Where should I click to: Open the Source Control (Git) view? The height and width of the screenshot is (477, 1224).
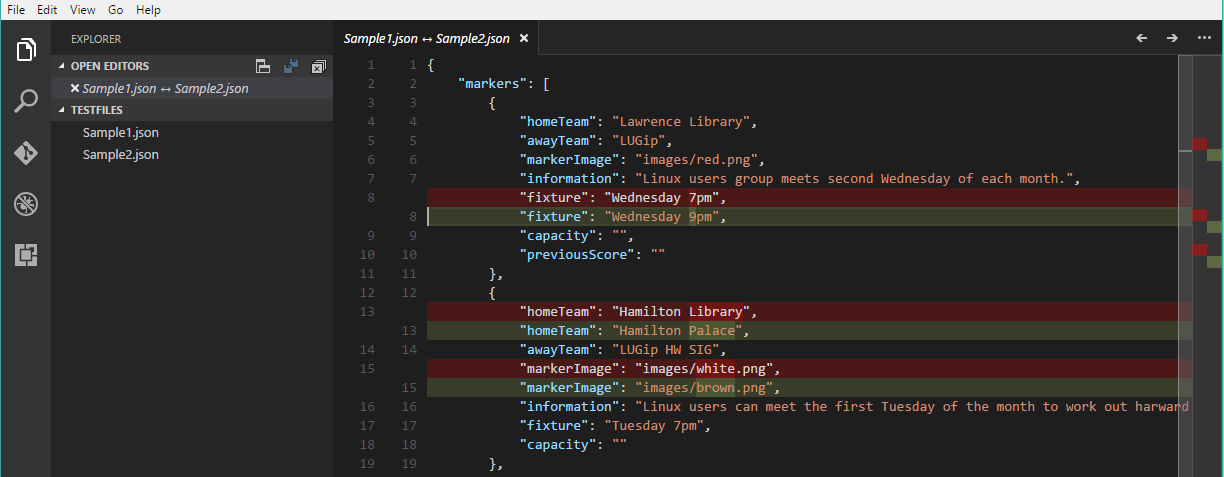tap(26, 153)
